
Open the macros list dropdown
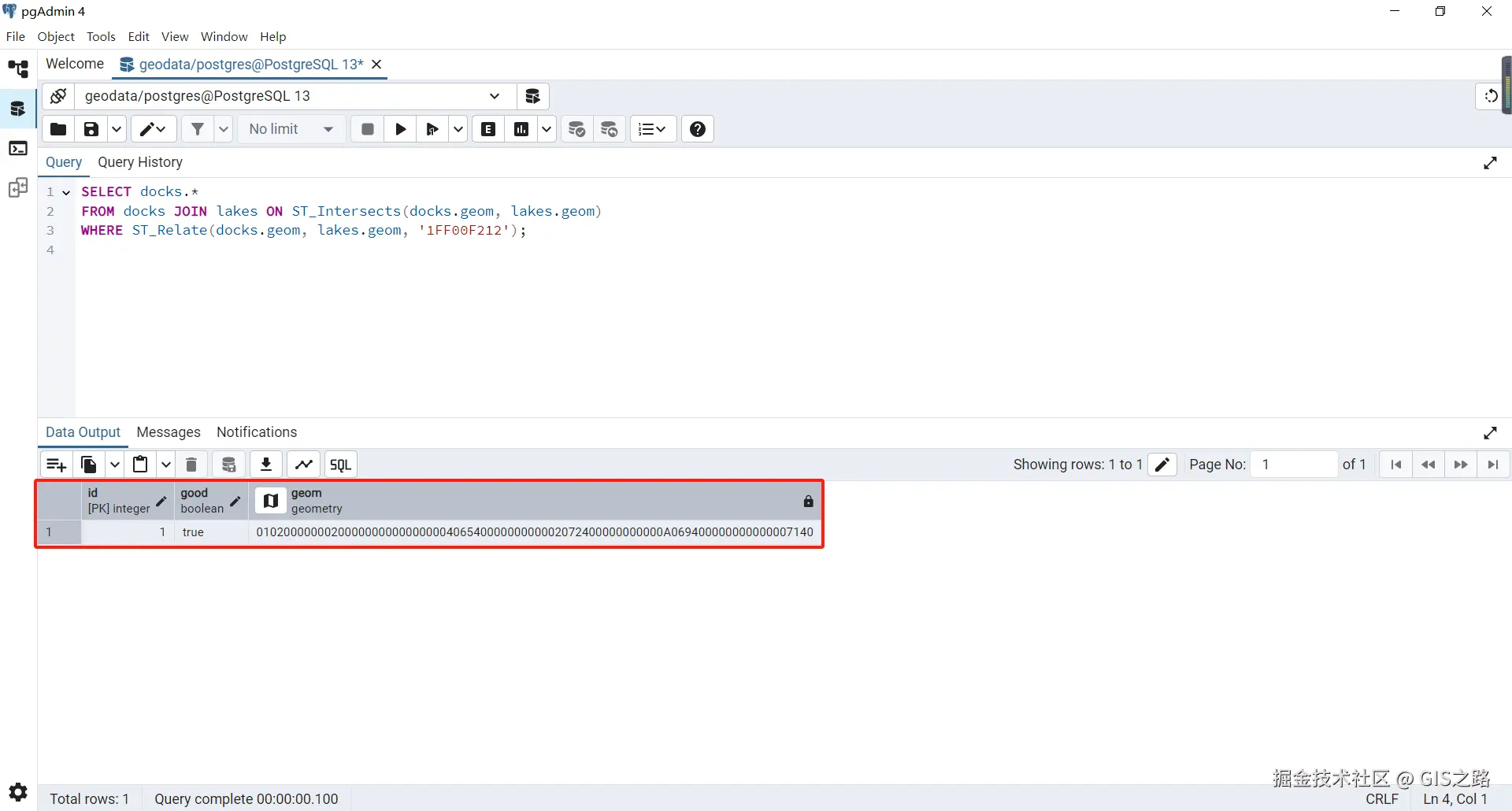tap(652, 129)
